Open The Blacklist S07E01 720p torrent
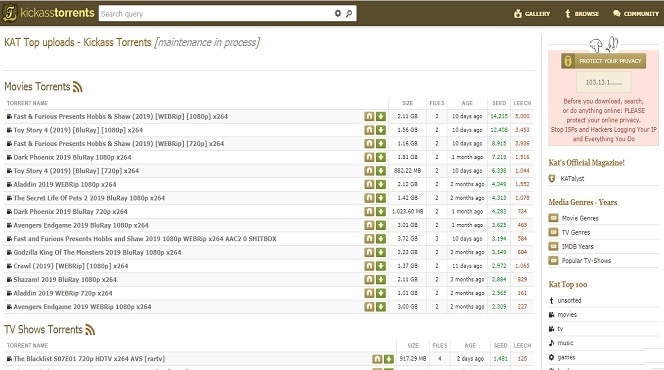The image size is (664, 370). (x=89, y=359)
